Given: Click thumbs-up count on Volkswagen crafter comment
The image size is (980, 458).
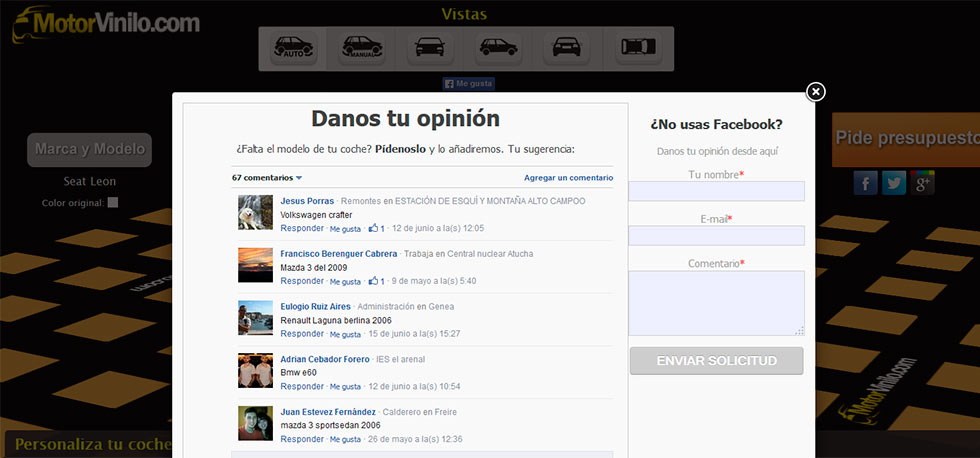Looking at the screenshot, I should click(376, 228).
